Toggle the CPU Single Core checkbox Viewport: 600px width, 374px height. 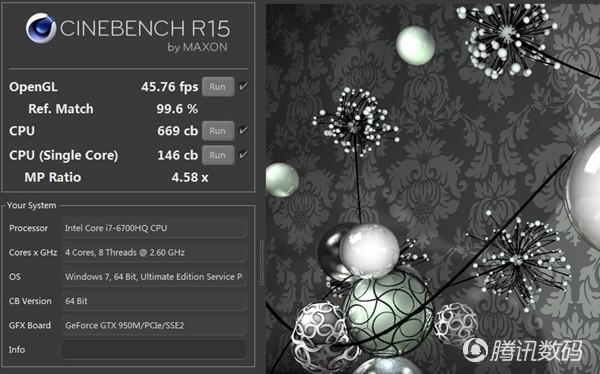(x=243, y=155)
